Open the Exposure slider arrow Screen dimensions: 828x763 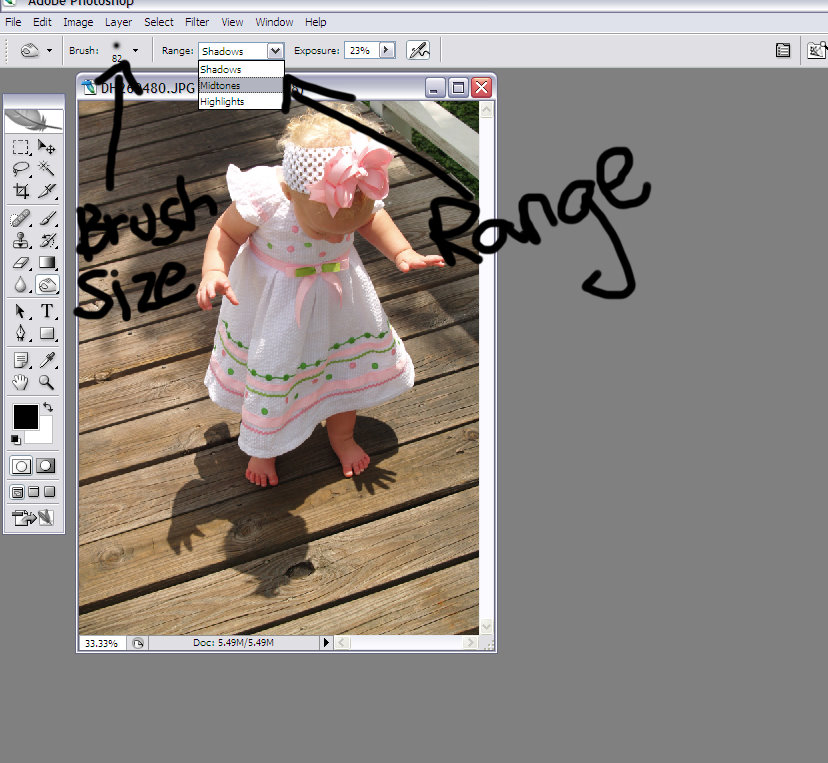pyautogui.click(x=387, y=50)
